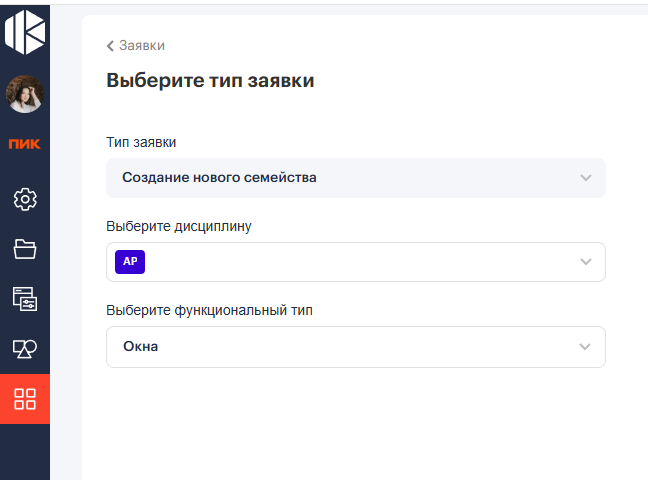
Task: Select the highlighted grid icon in the sidebar
Action: (x=25, y=399)
